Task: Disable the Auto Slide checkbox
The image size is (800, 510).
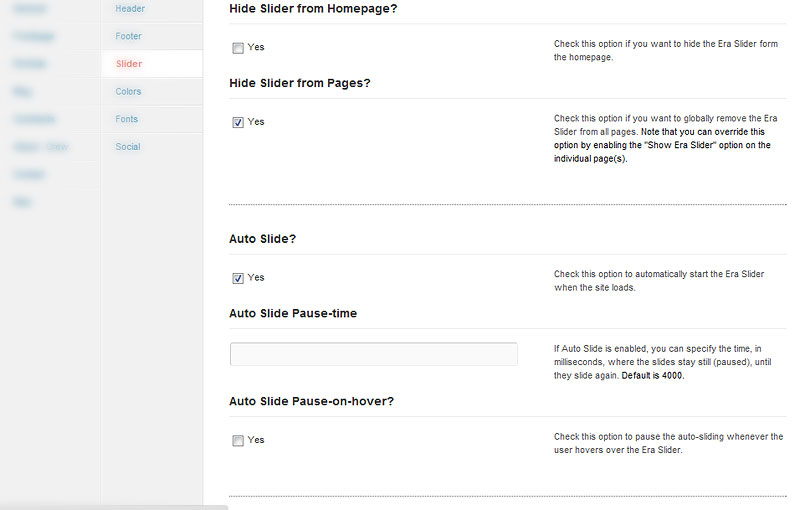Action: pos(238,278)
